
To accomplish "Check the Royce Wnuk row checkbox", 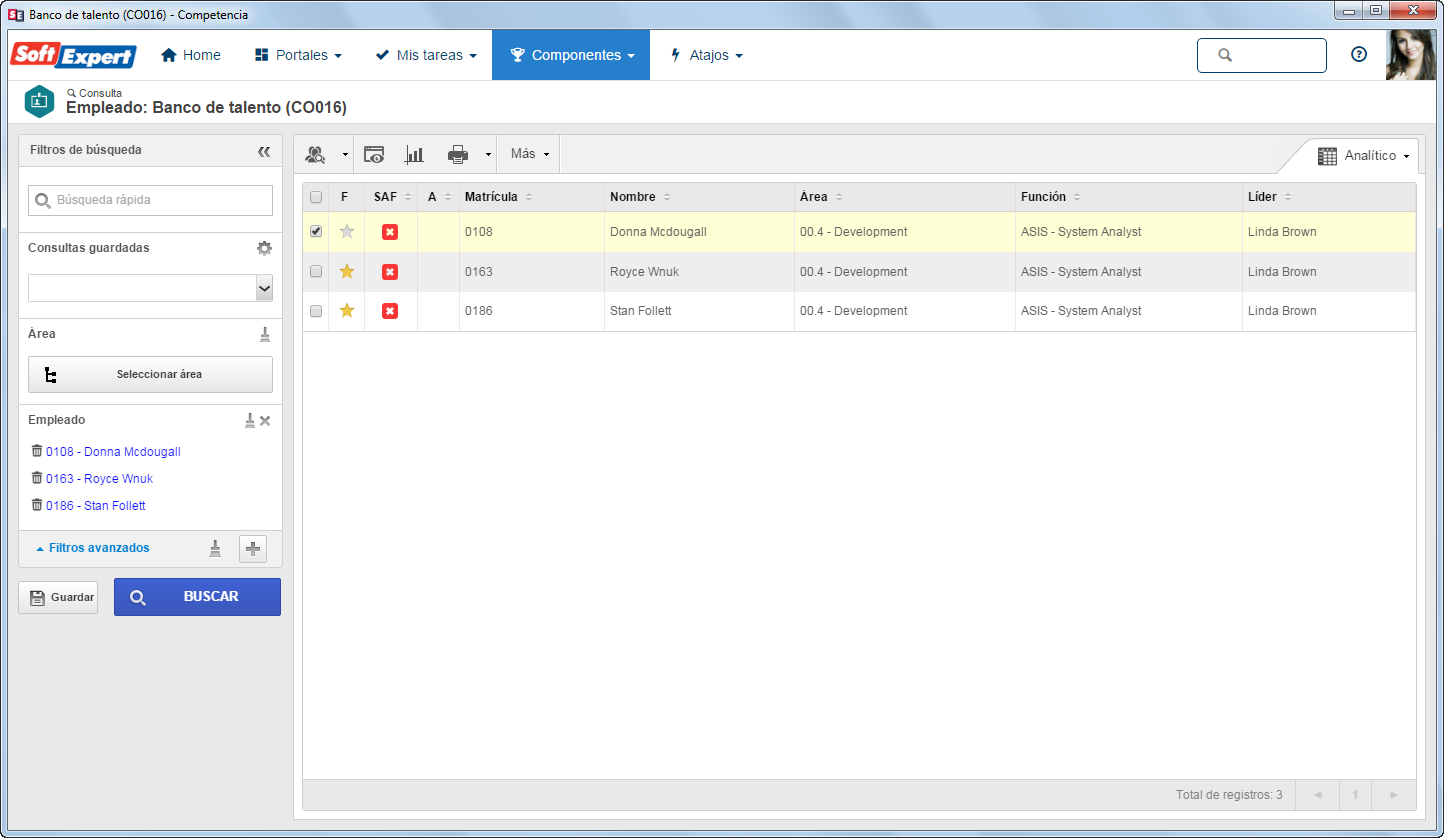I will 316,271.
